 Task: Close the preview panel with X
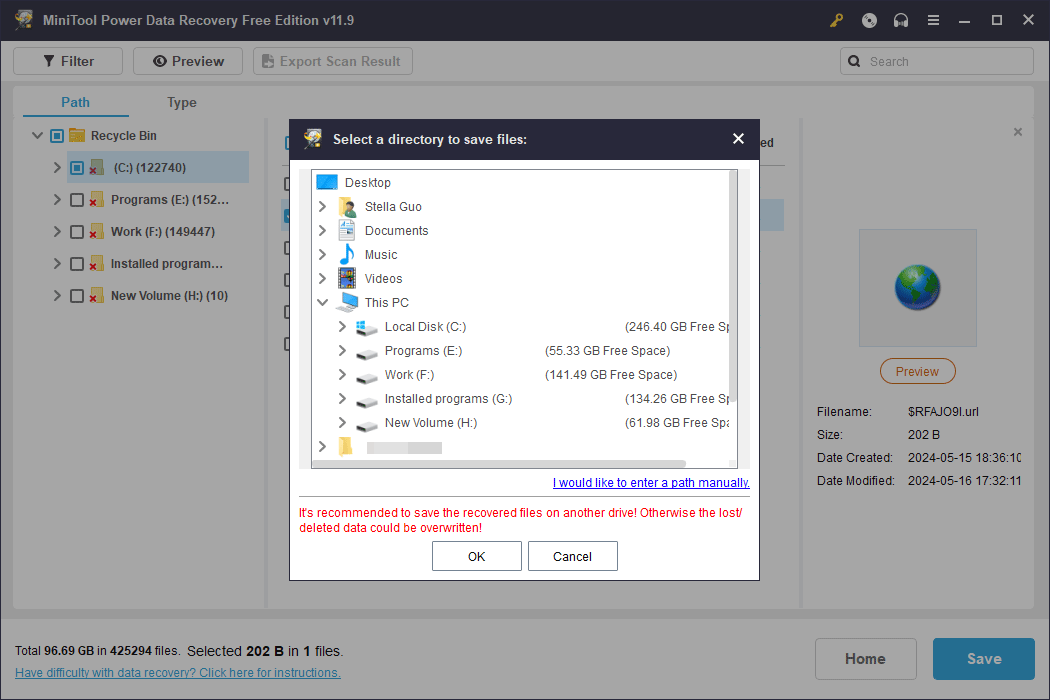1018,132
